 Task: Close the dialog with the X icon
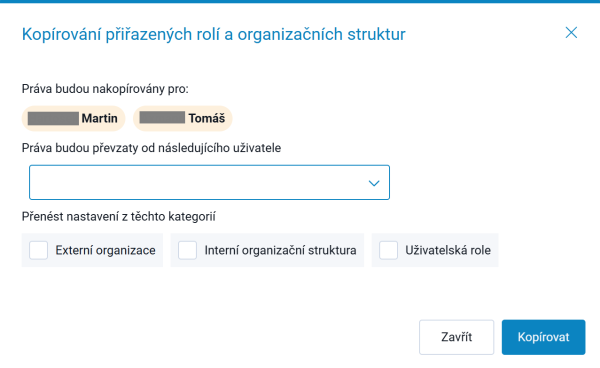click(x=571, y=33)
